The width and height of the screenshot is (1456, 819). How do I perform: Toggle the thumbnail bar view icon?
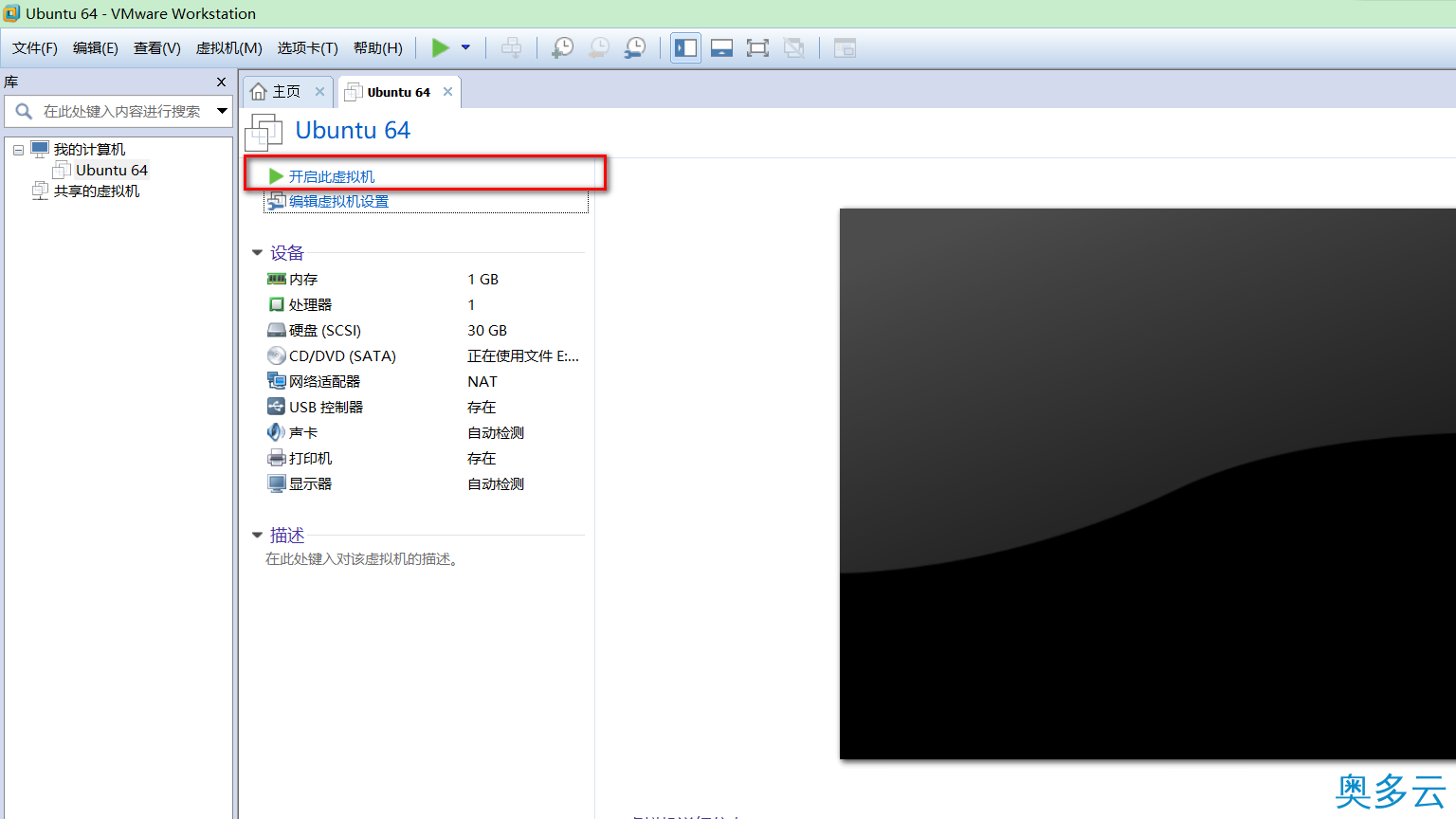[721, 47]
